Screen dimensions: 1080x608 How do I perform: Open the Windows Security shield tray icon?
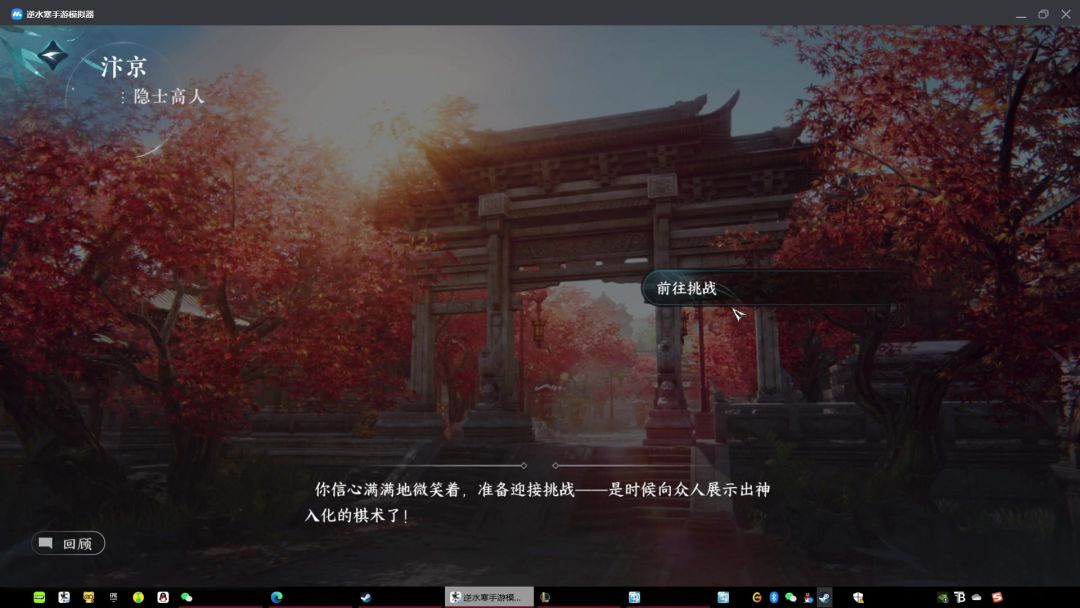(x=858, y=597)
